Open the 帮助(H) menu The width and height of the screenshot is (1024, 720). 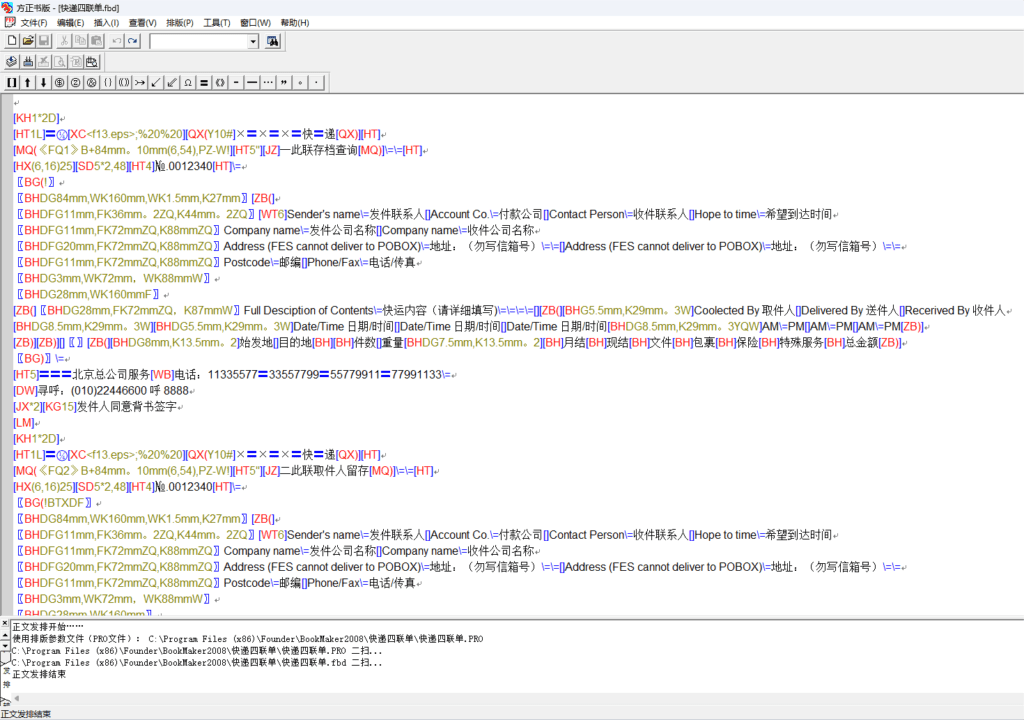(295, 23)
